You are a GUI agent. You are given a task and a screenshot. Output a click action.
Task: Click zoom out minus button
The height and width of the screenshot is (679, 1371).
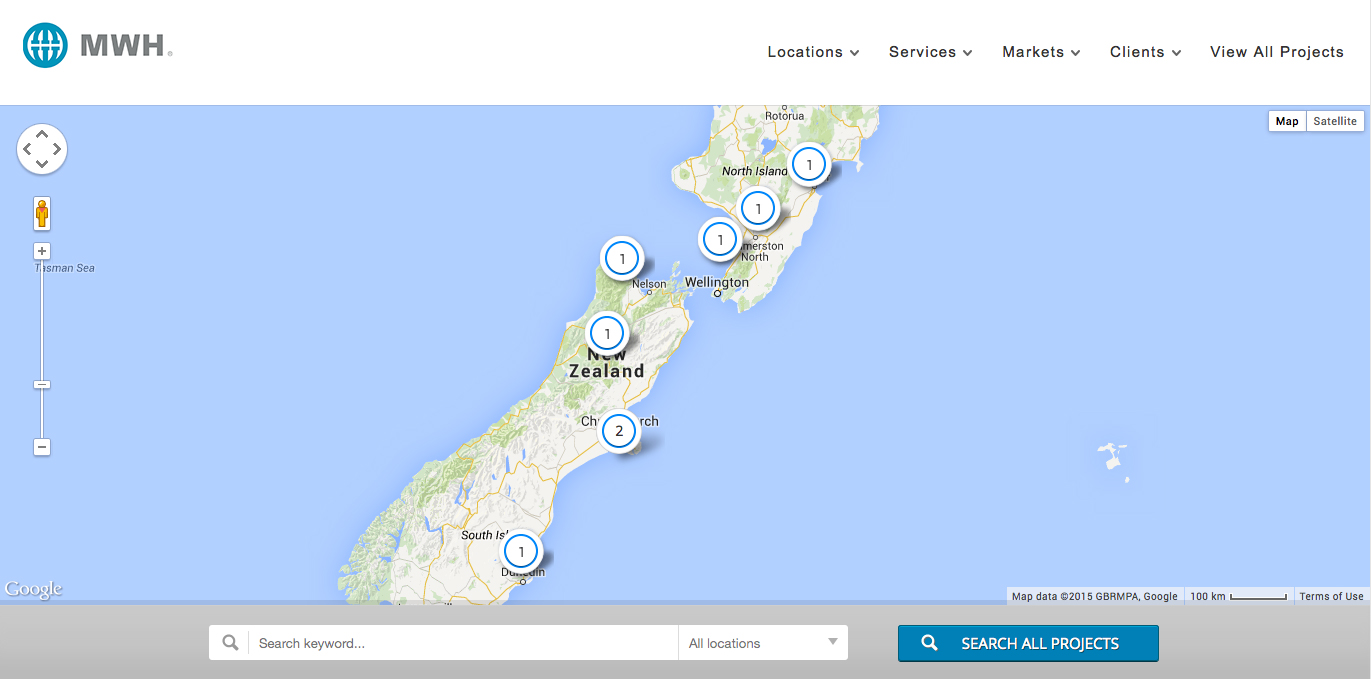[42, 447]
